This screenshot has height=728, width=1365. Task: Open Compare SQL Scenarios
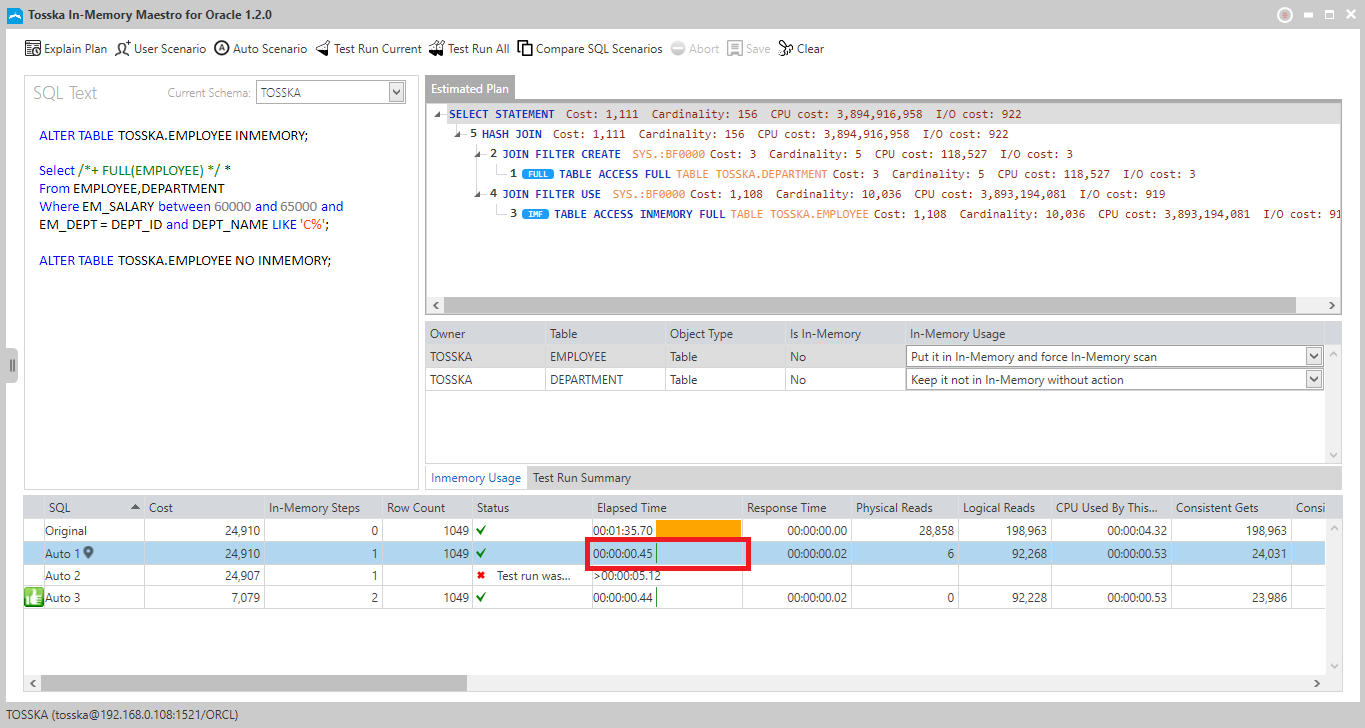(x=589, y=48)
